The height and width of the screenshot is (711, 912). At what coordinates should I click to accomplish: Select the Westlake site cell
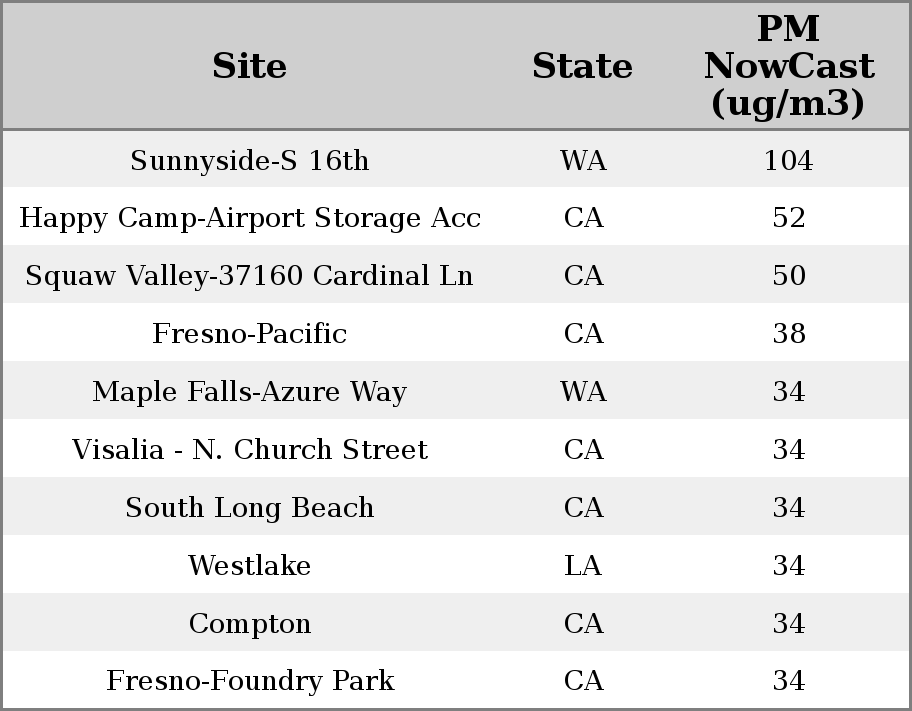tap(250, 565)
